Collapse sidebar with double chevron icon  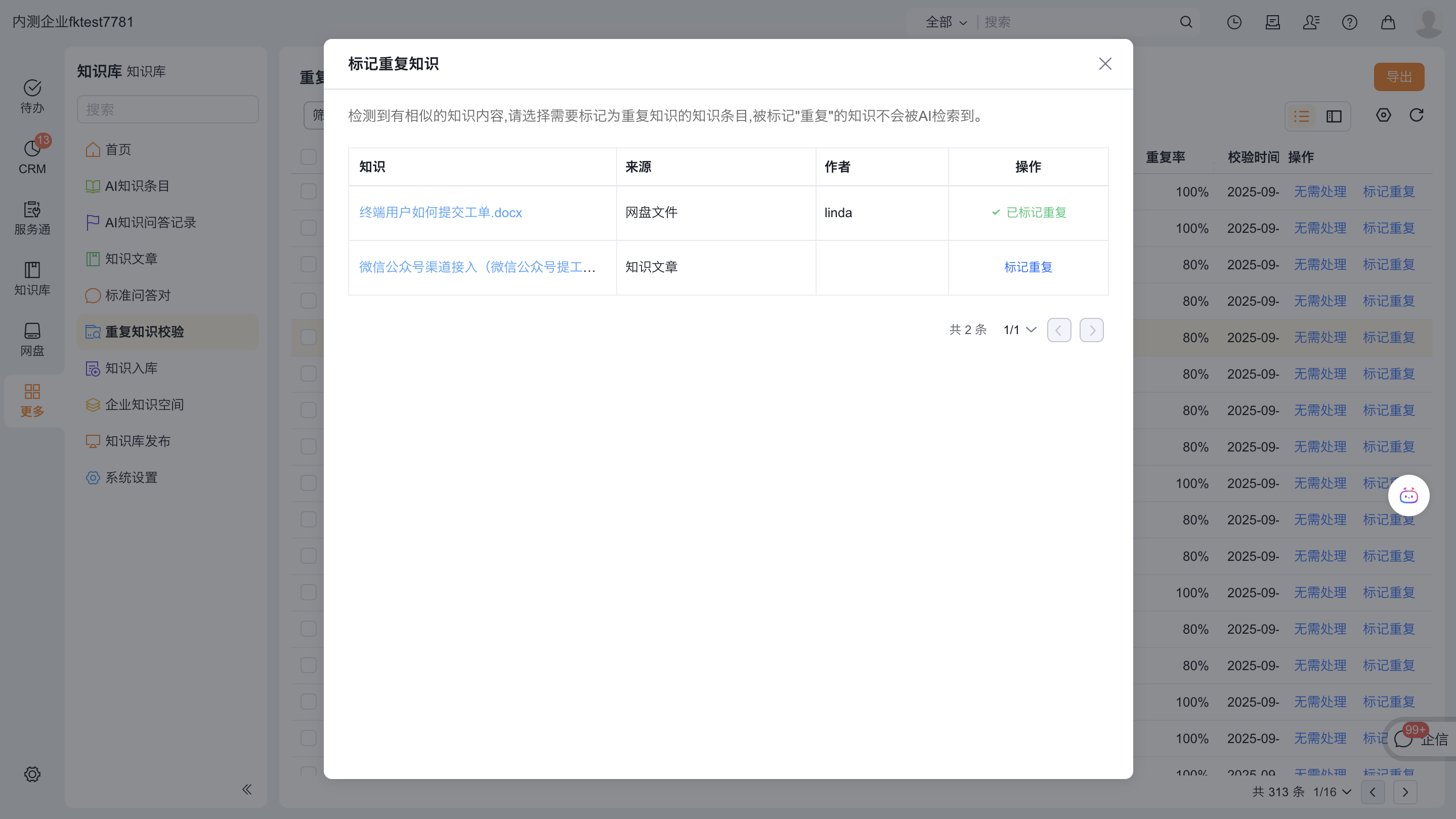(x=247, y=789)
